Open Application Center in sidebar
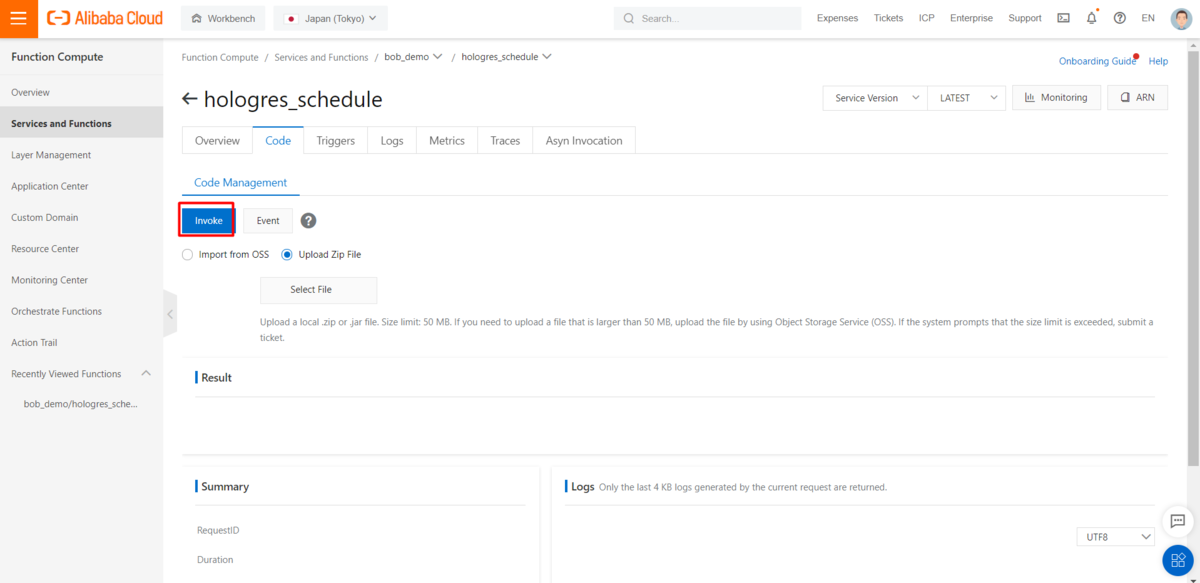This screenshot has width=1200, height=583. point(81,186)
